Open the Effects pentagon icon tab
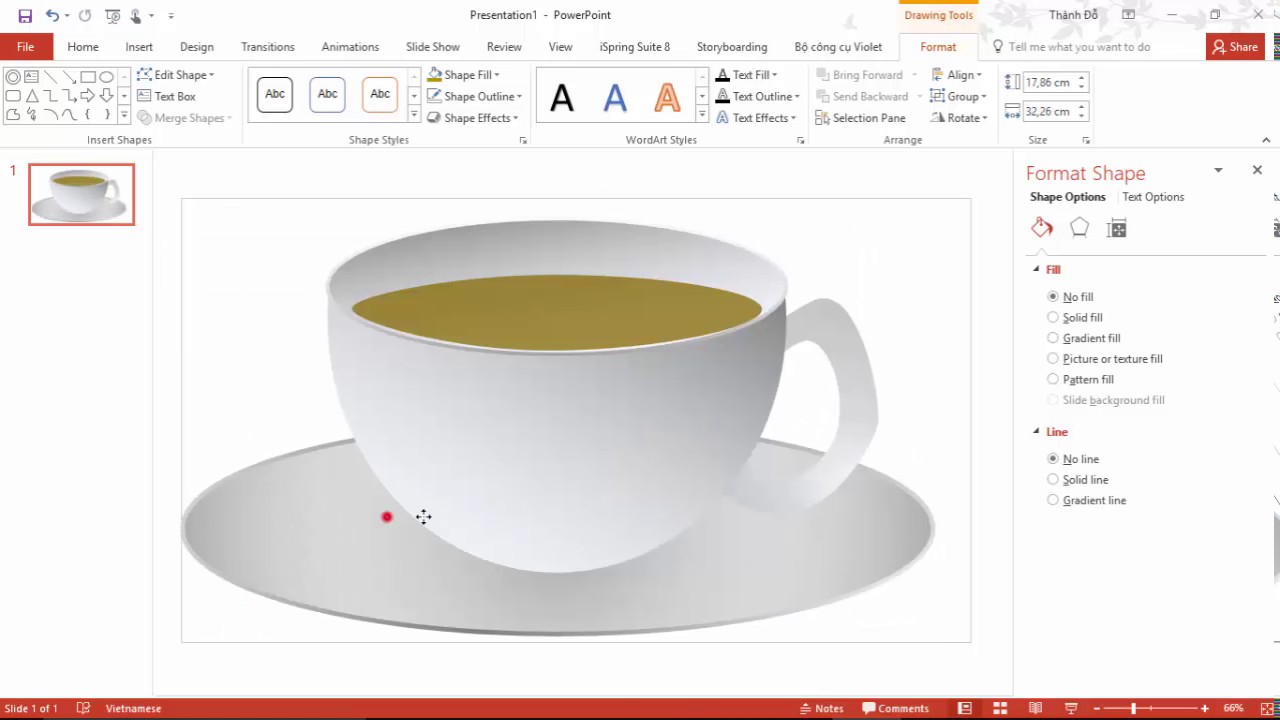Screen dimensions: 1280x720 pos(1079,228)
